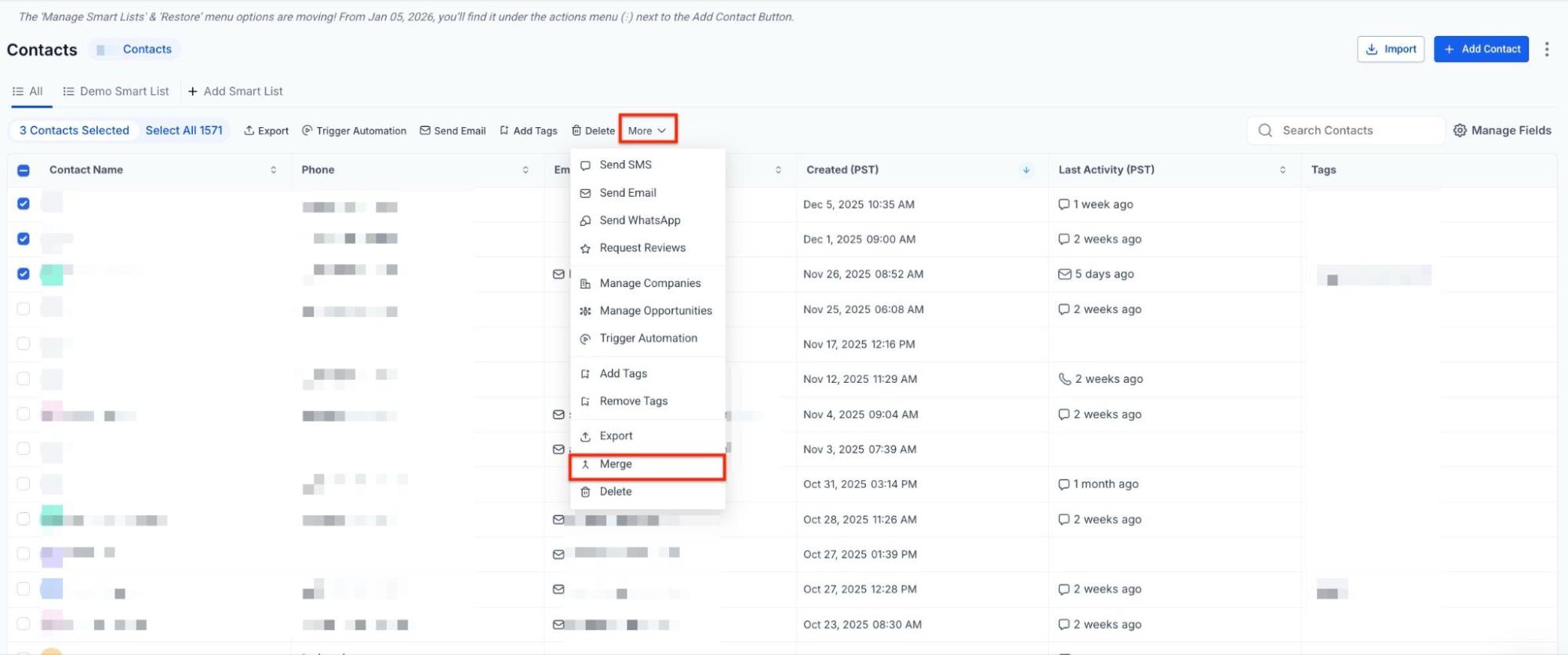Uncheck the contact created Nov 26, 2025

pos(24,274)
